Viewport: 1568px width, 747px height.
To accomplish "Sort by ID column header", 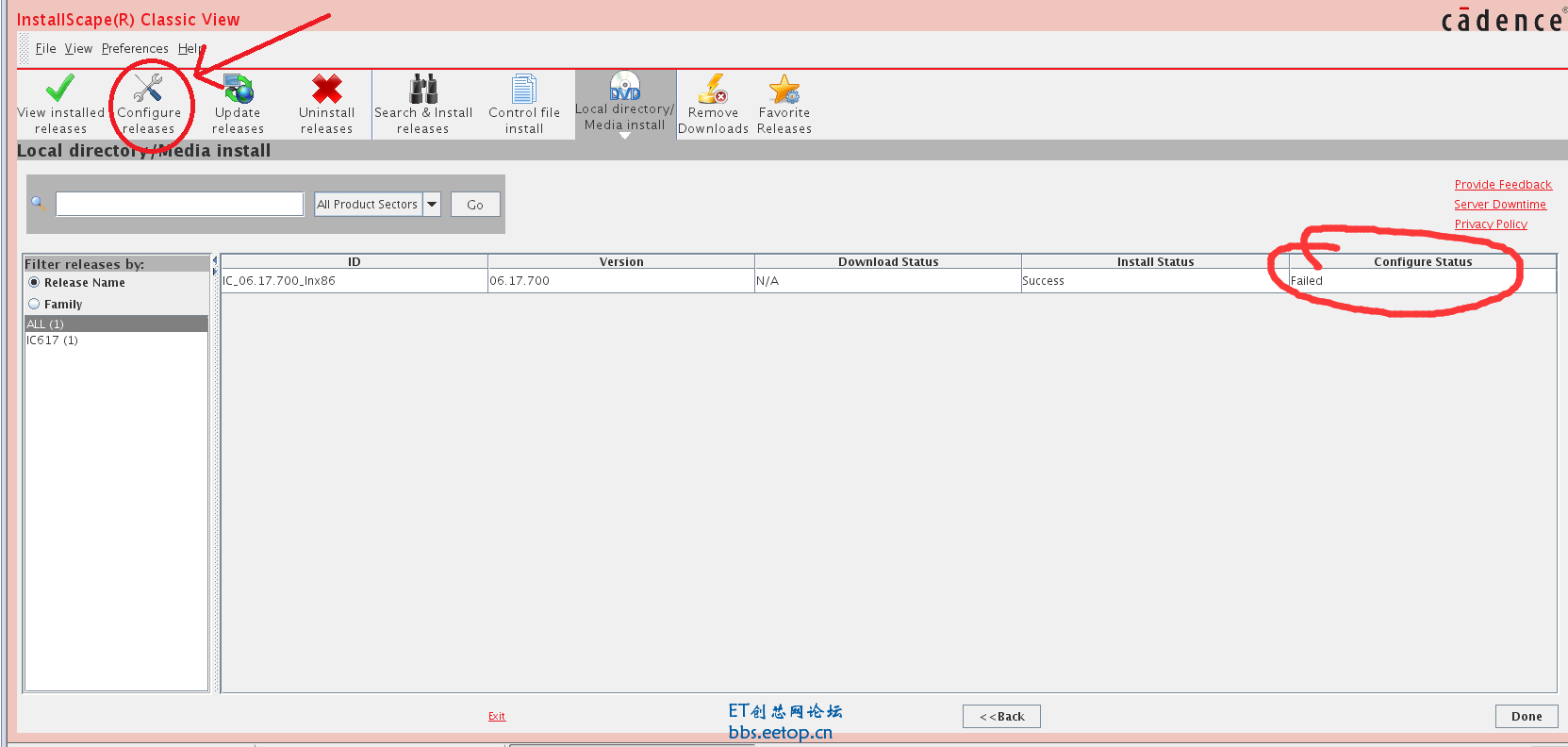I will point(355,261).
